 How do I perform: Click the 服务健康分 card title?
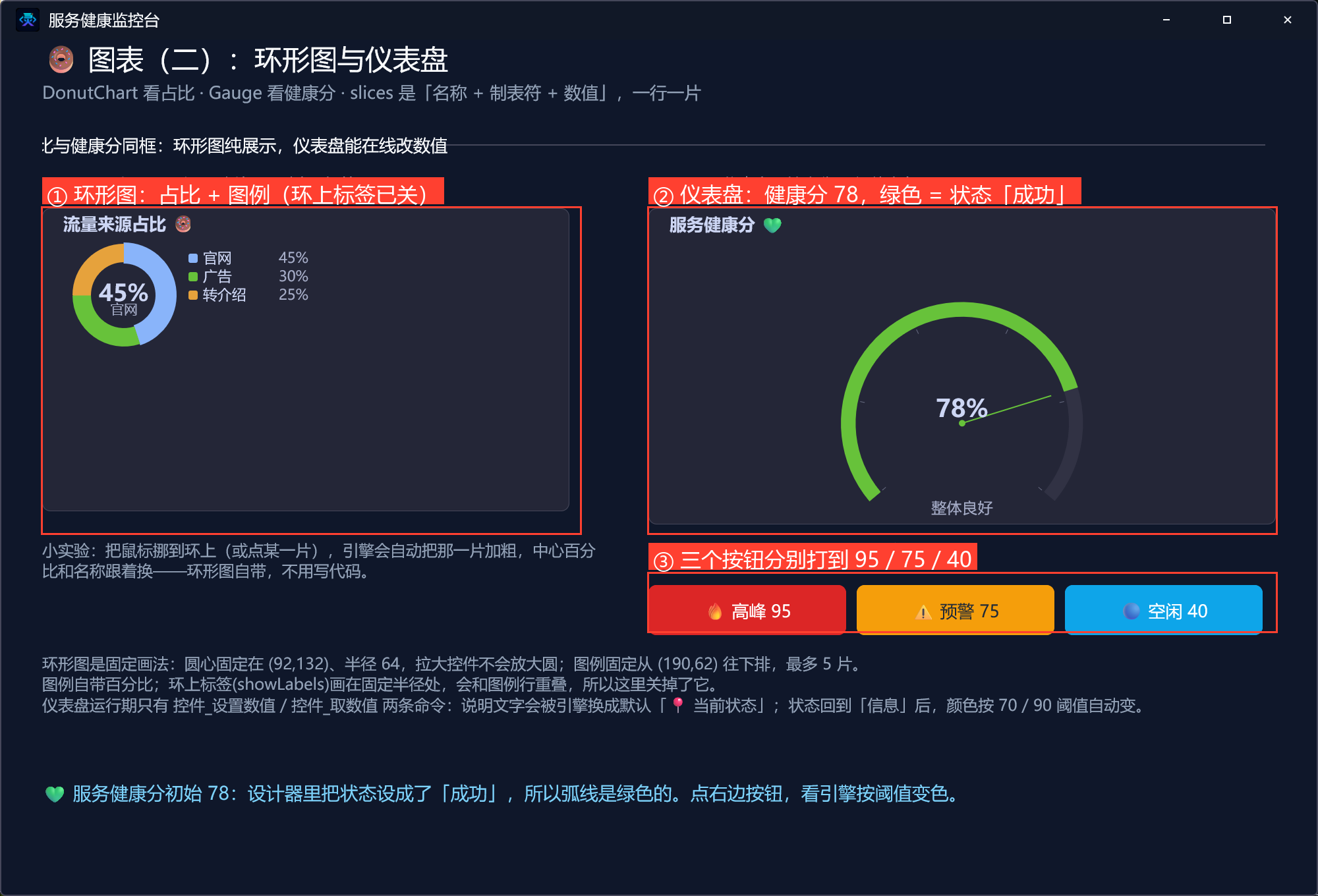tap(712, 225)
